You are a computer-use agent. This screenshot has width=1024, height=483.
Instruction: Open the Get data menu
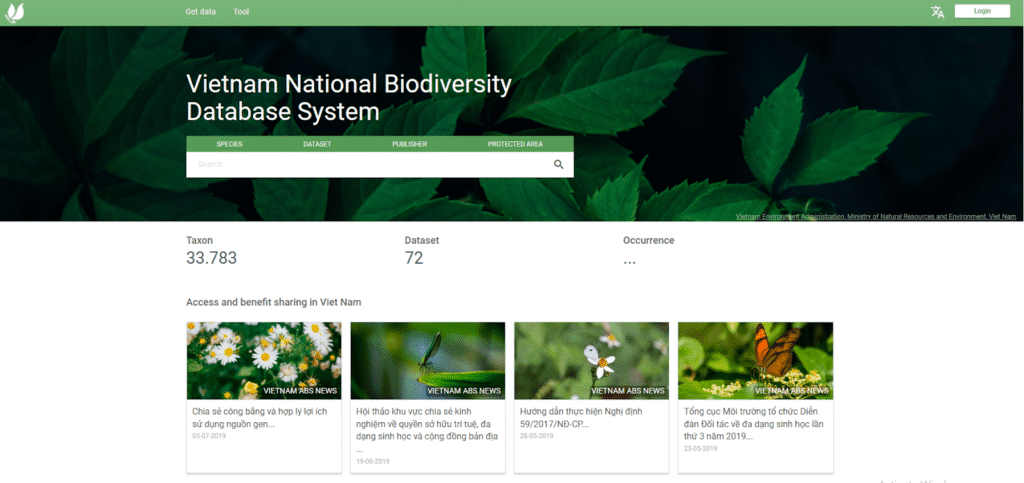pos(201,12)
